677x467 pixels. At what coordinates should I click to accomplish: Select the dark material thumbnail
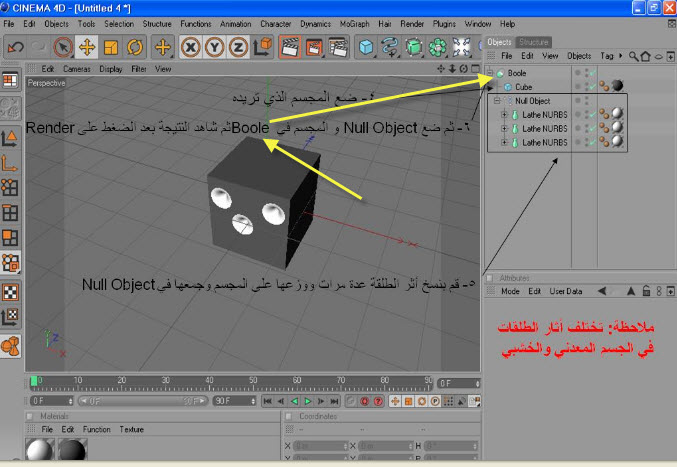coord(73,449)
